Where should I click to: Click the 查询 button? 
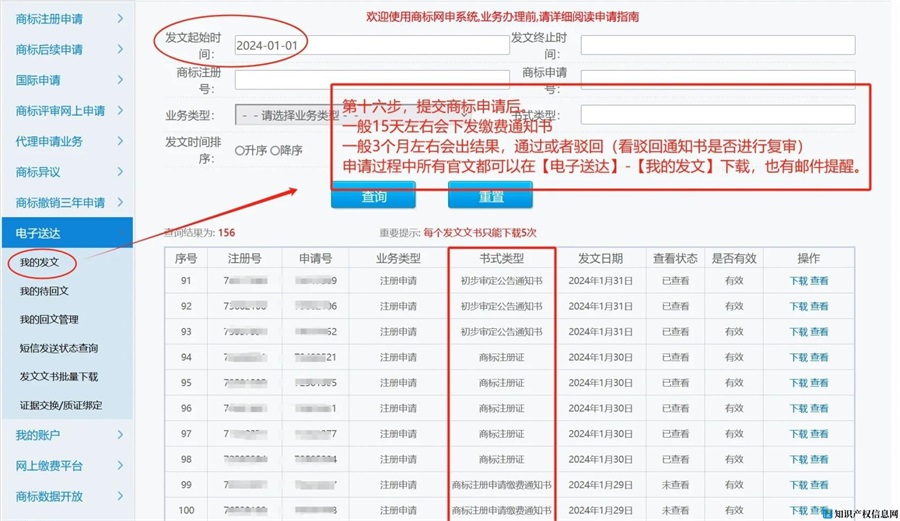373,197
